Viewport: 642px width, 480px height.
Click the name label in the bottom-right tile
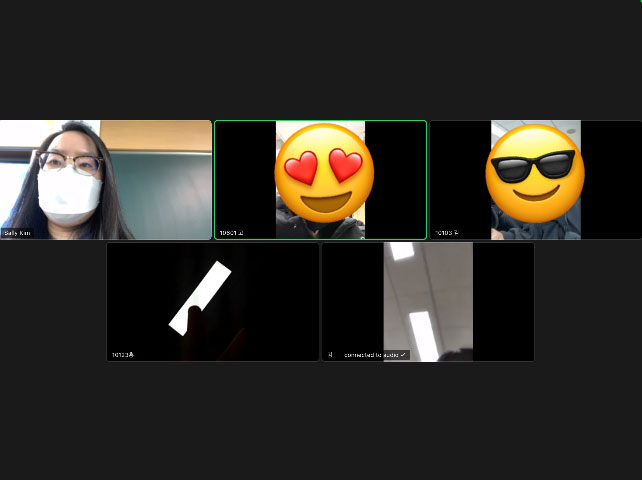tap(331, 355)
